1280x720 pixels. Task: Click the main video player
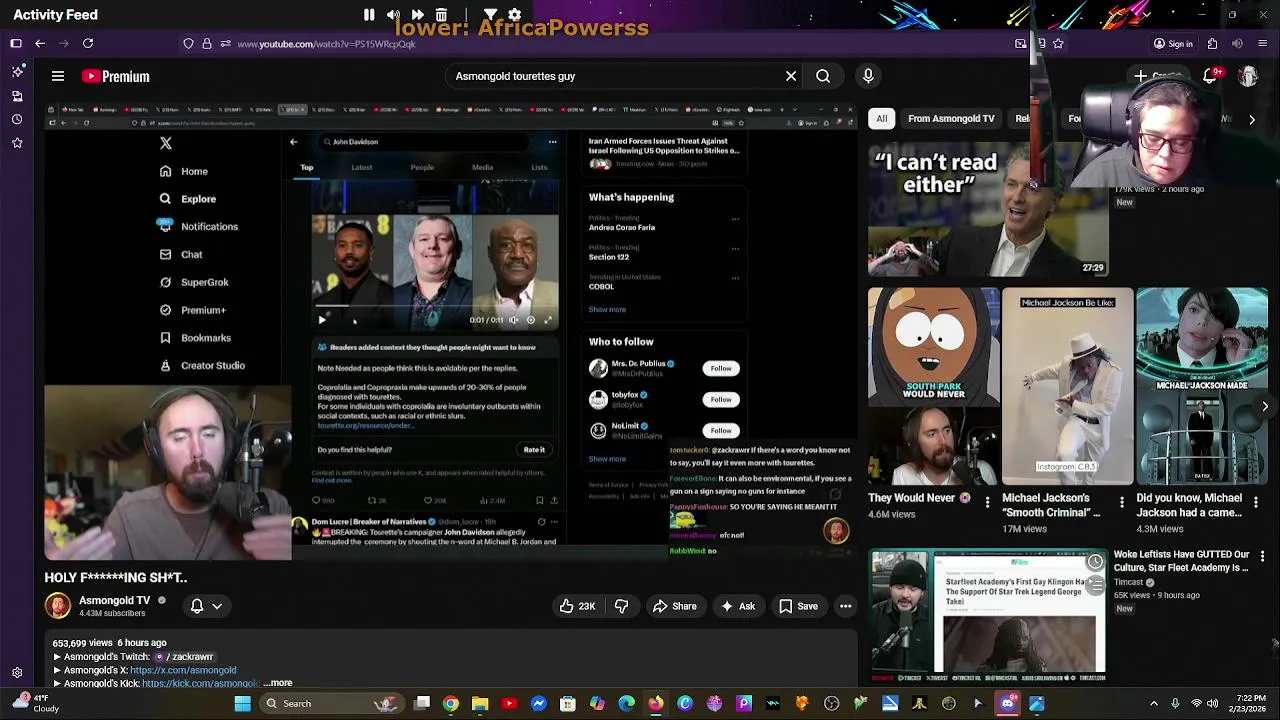[x=450, y=333]
